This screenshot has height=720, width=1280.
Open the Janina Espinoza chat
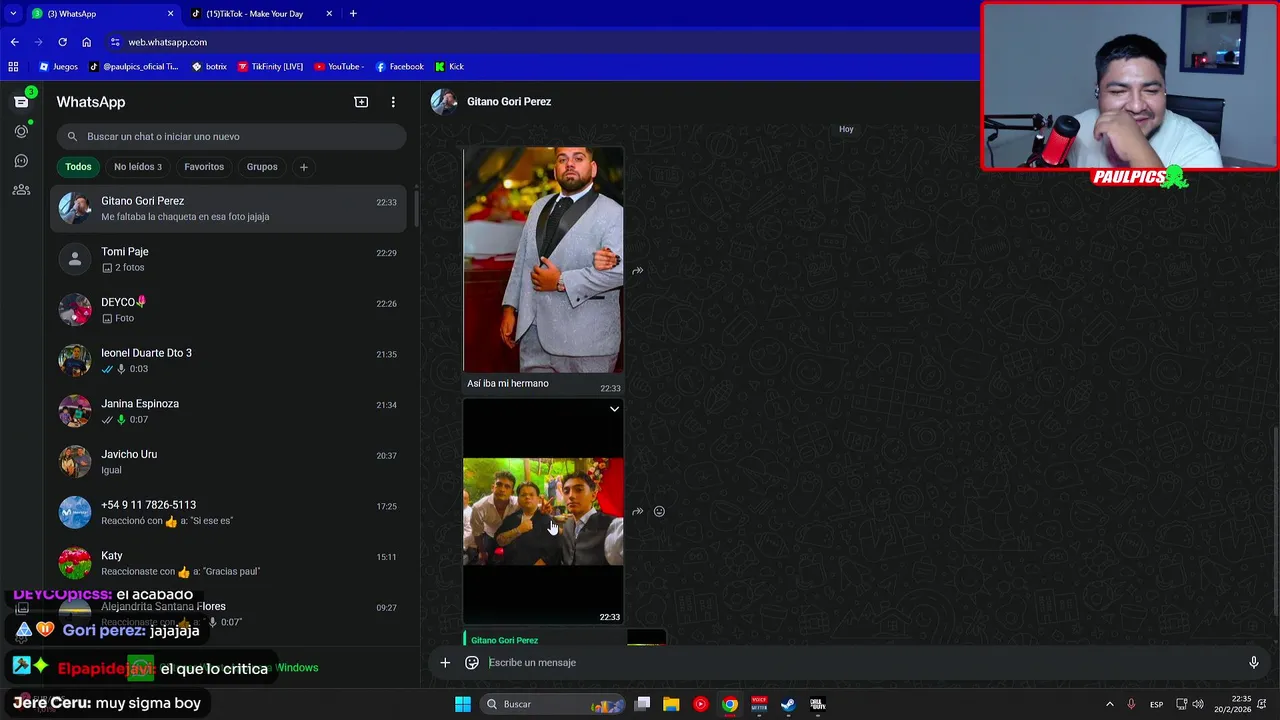(x=229, y=411)
